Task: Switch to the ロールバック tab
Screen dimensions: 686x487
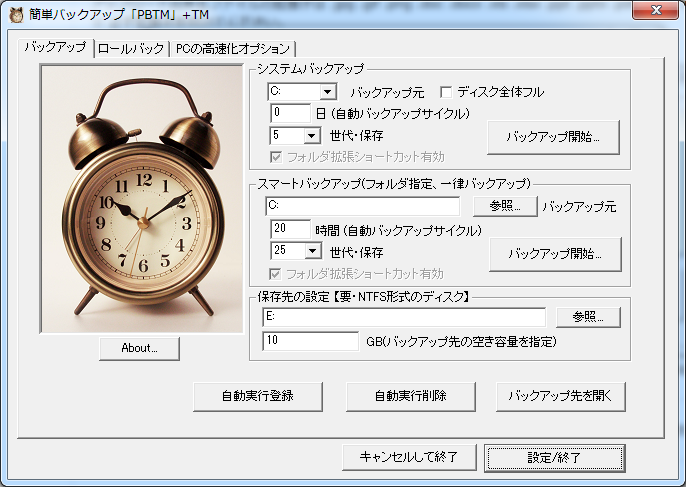Action: tap(130, 48)
